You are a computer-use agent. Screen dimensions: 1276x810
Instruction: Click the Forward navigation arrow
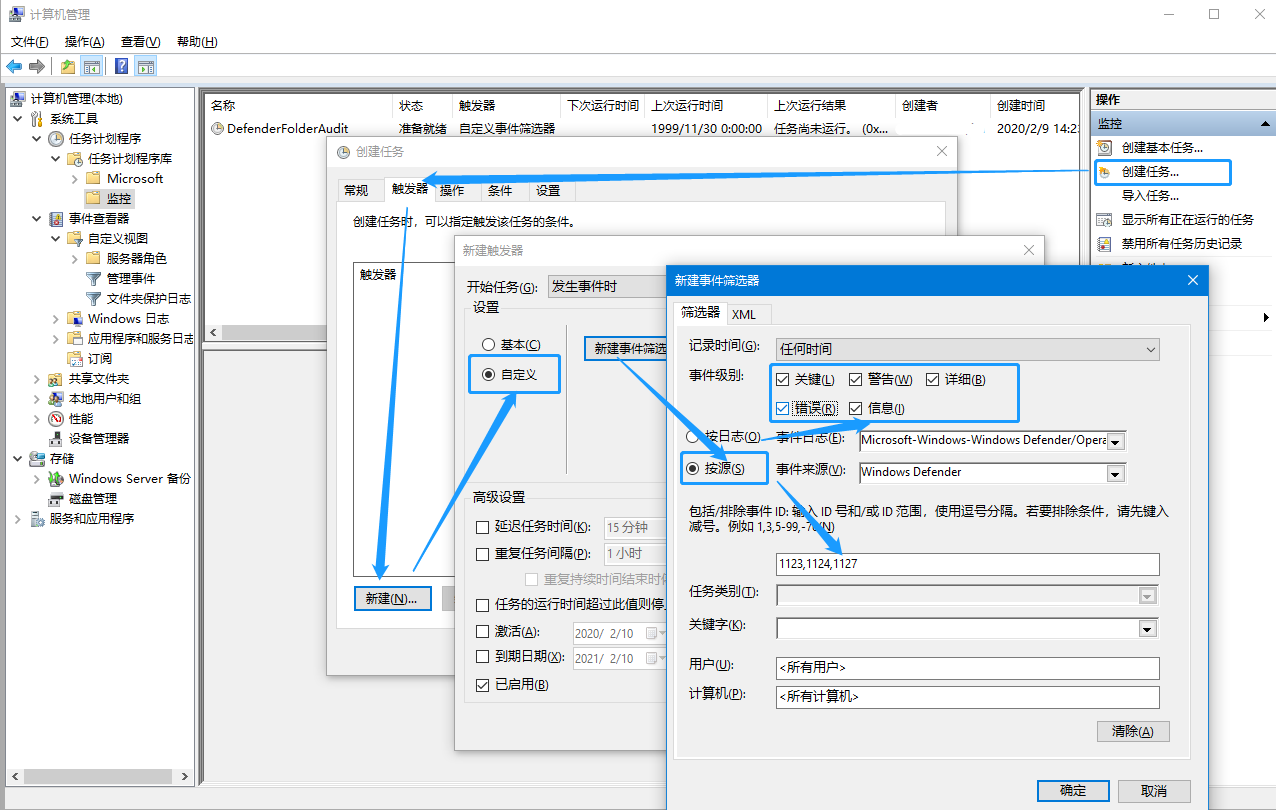coord(35,66)
